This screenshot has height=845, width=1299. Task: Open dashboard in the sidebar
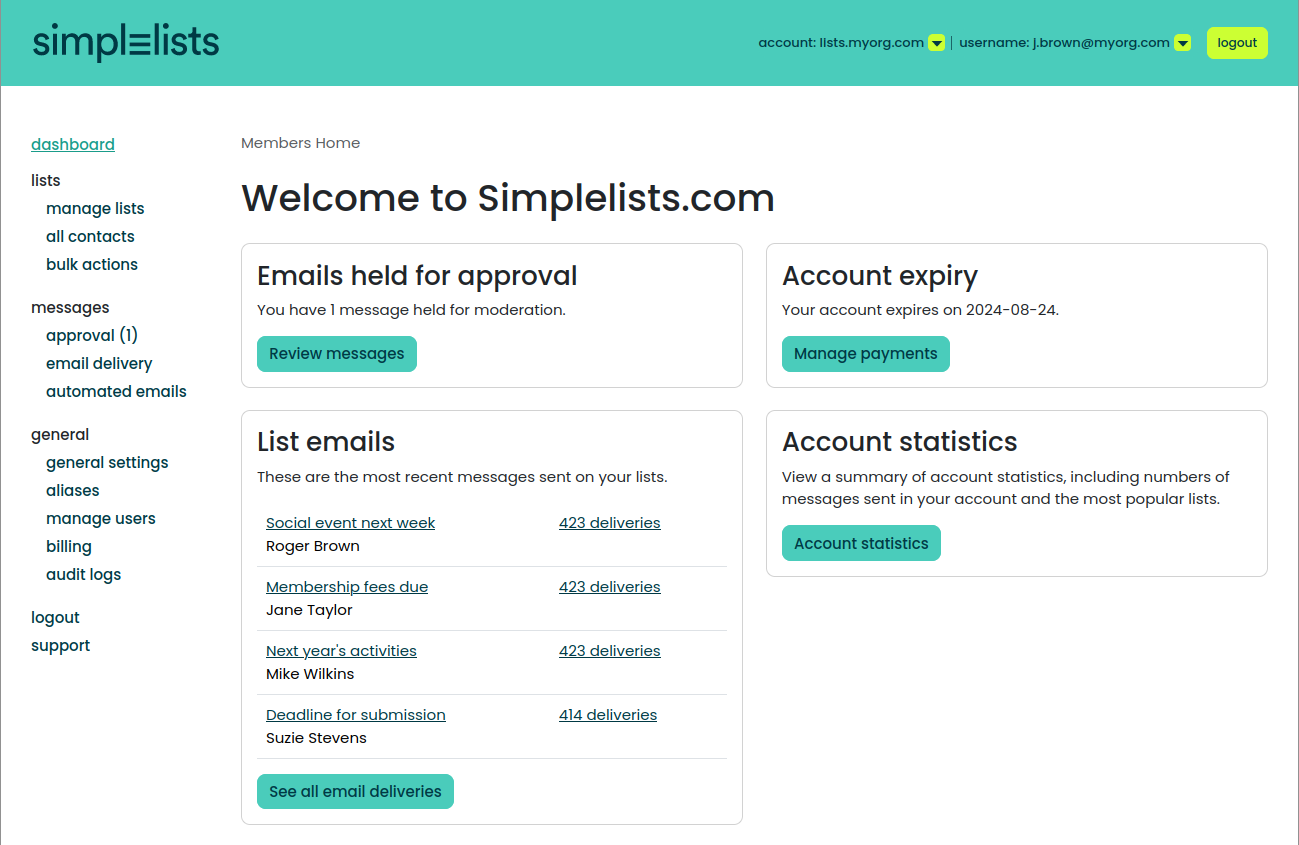[73, 144]
